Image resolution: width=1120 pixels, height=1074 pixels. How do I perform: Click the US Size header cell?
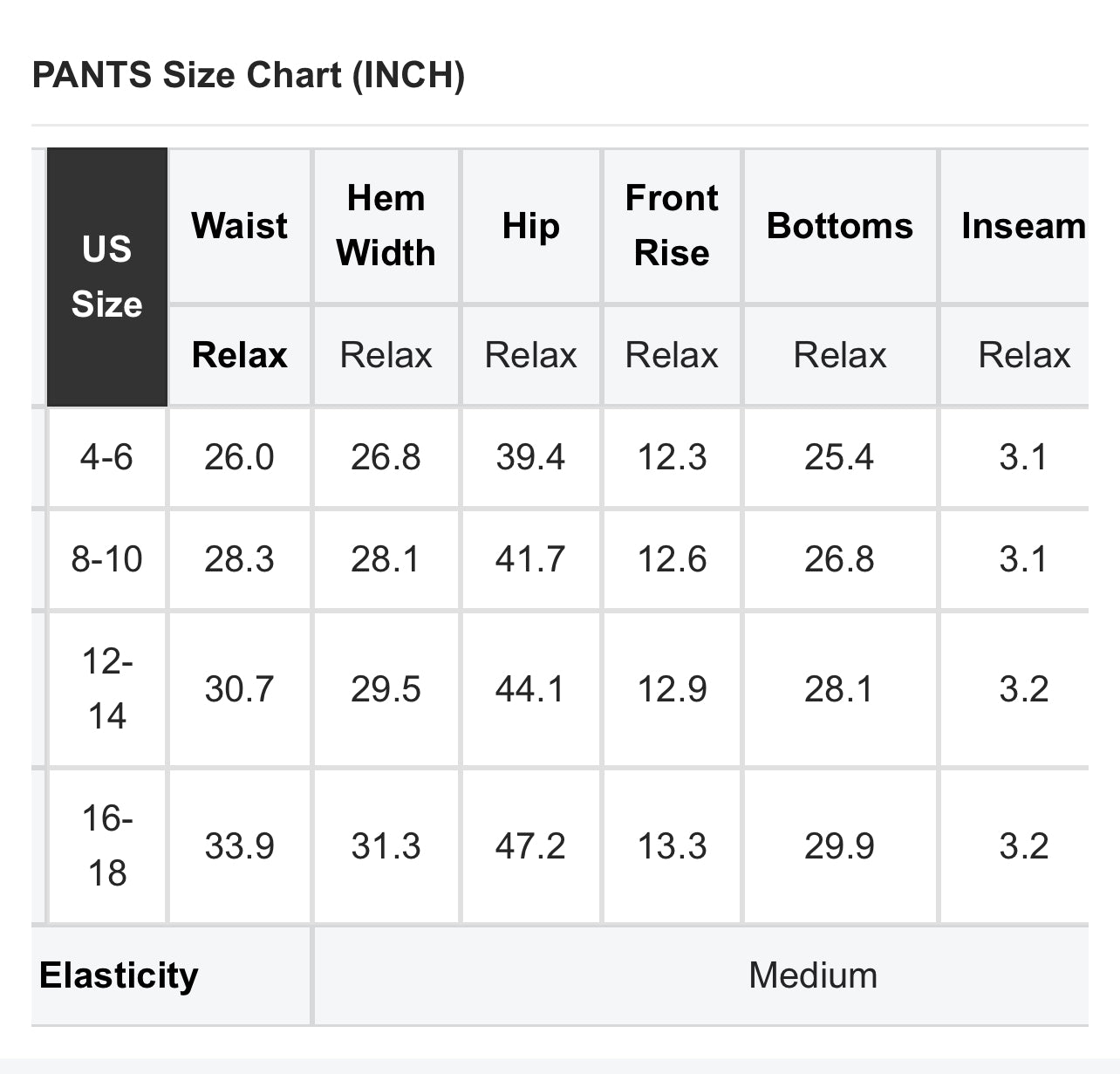tap(106, 277)
